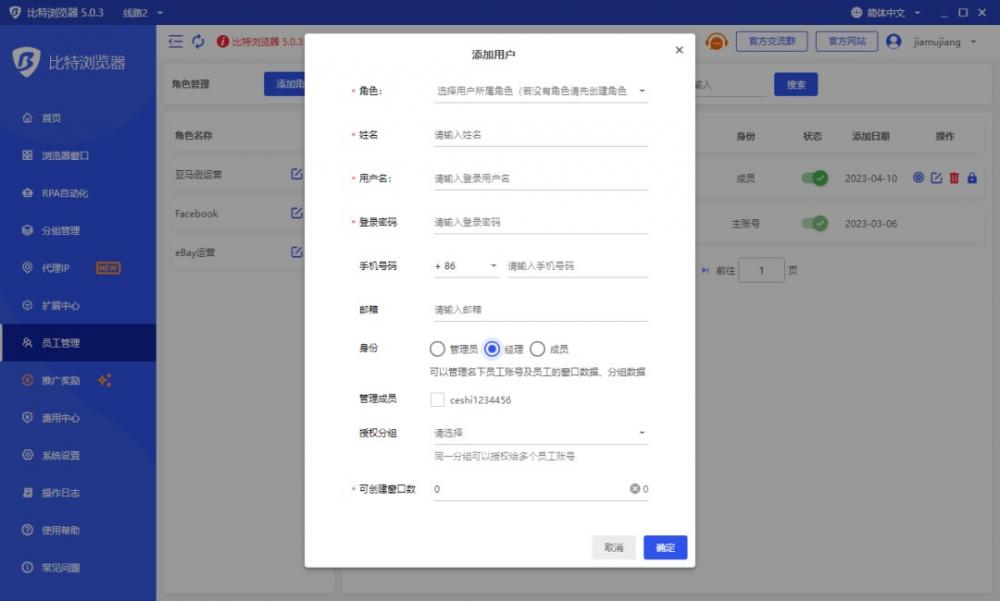1000x601 pixels.
Task: Click the 用户名 login username field
Action: [541, 179]
